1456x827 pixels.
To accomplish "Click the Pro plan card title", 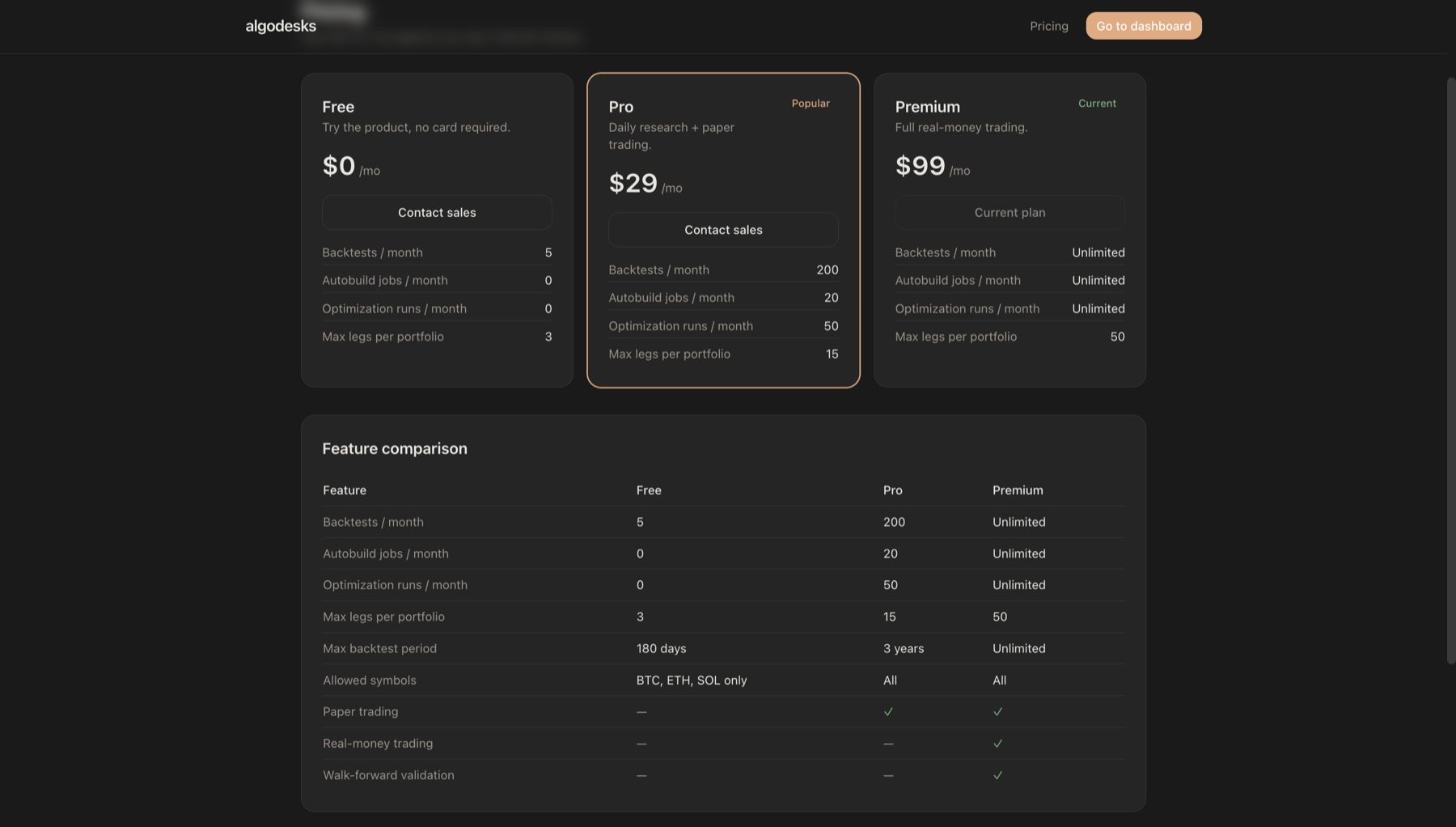I will click(x=620, y=107).
